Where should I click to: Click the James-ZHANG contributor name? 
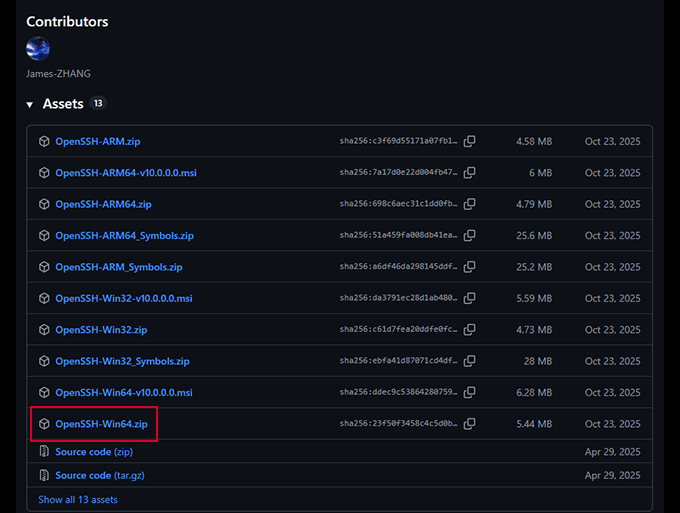click(58, 74)
